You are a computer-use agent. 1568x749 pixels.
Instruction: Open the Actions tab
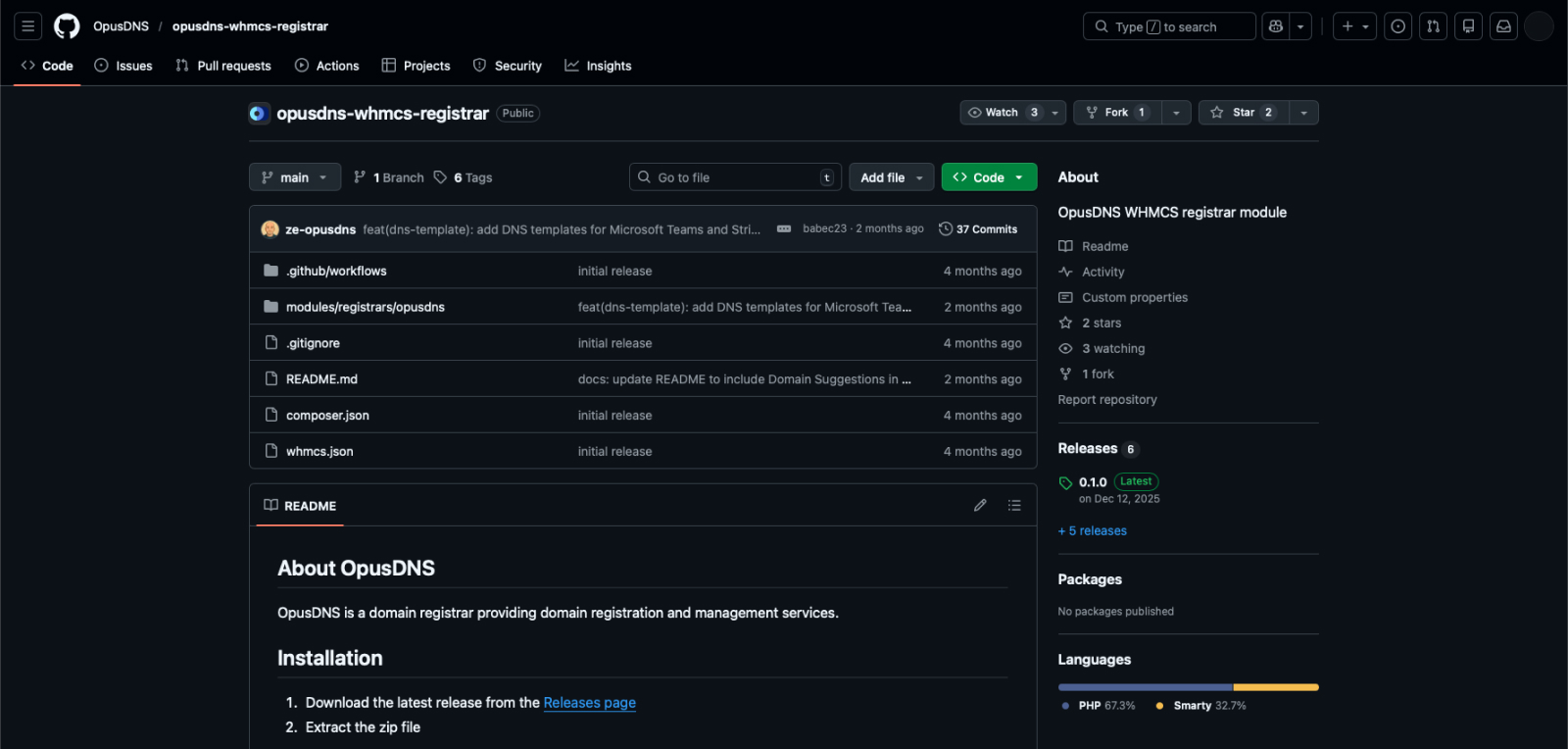coord(327,66)
